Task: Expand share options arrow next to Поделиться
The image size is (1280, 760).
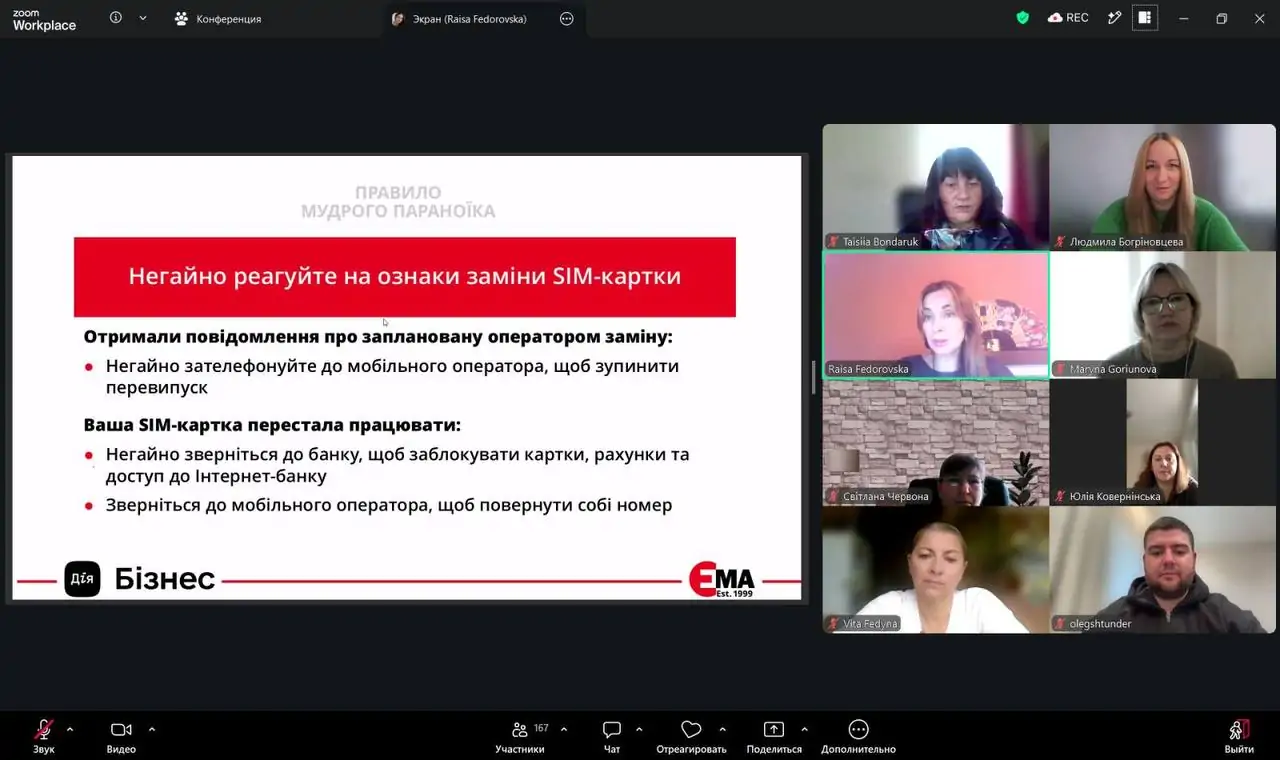Action: coord(804,729)
